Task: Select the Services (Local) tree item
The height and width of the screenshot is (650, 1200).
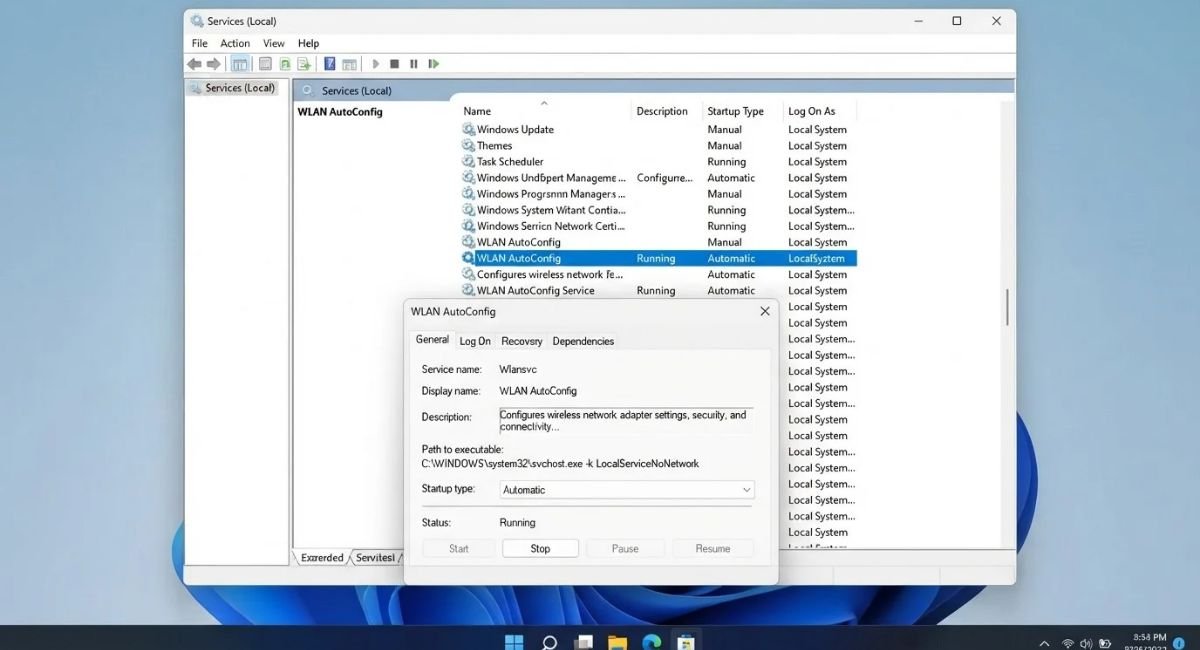Action: 231,88
